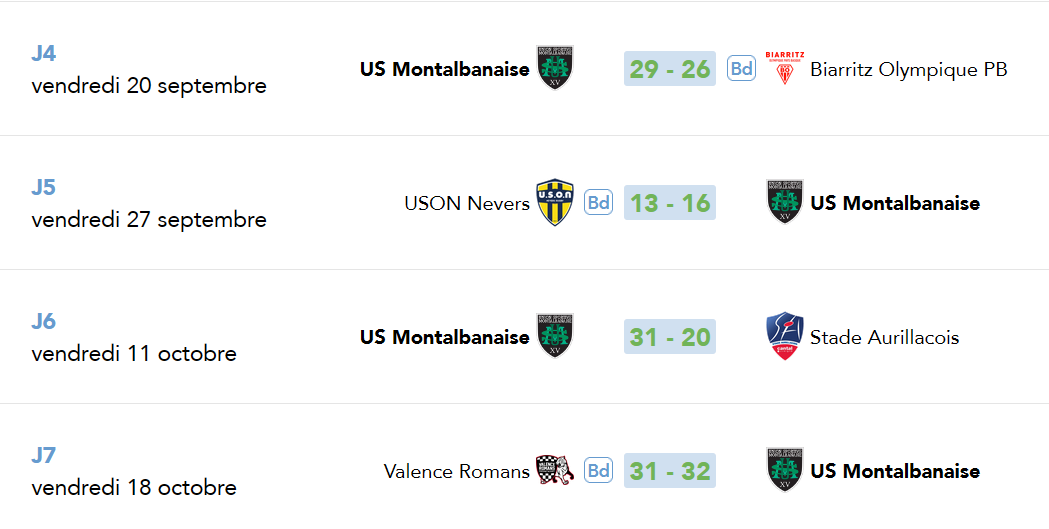The height and width of the screenshot is (529, 1049).
Task: Click Valence Romans club logo
Action: click(555, 470)
